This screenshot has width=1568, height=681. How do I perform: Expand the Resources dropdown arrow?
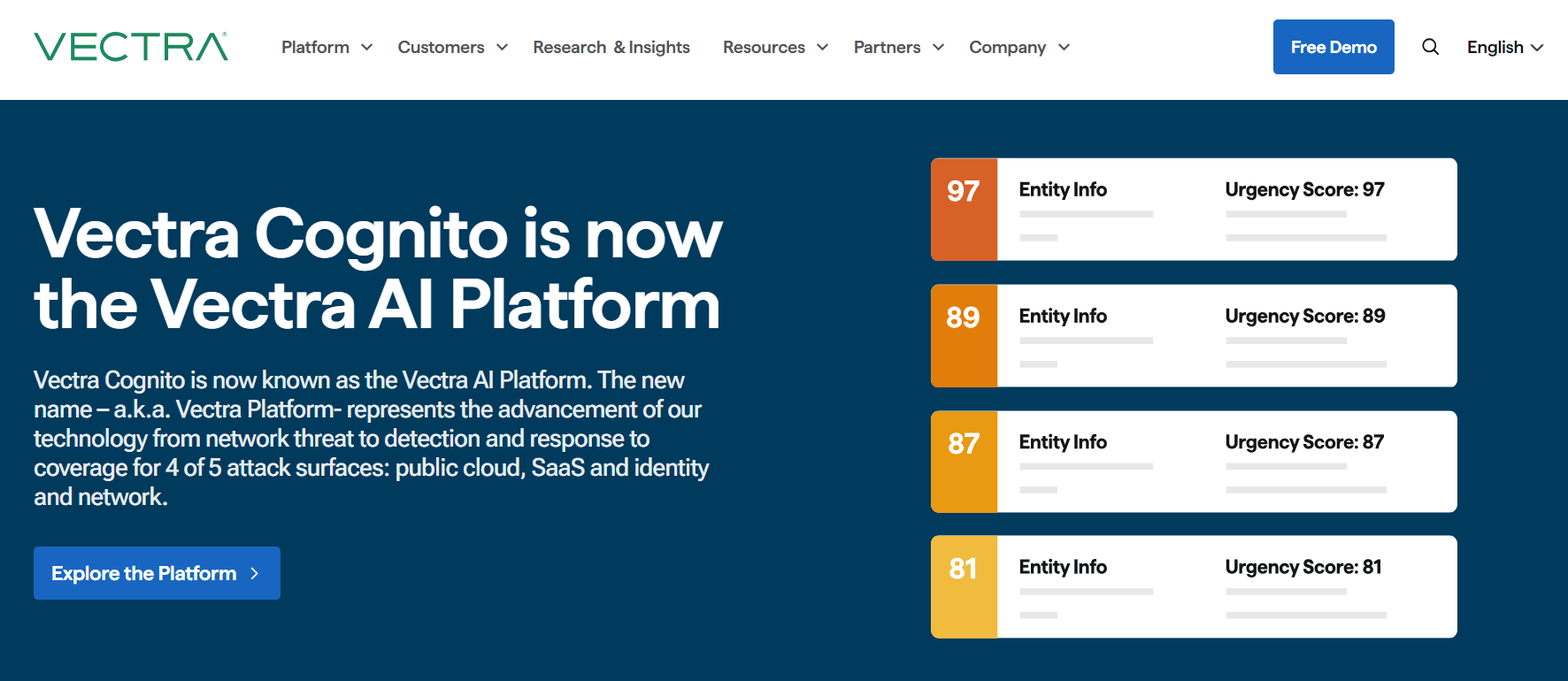pyautogui.click(x=822, y=48)
